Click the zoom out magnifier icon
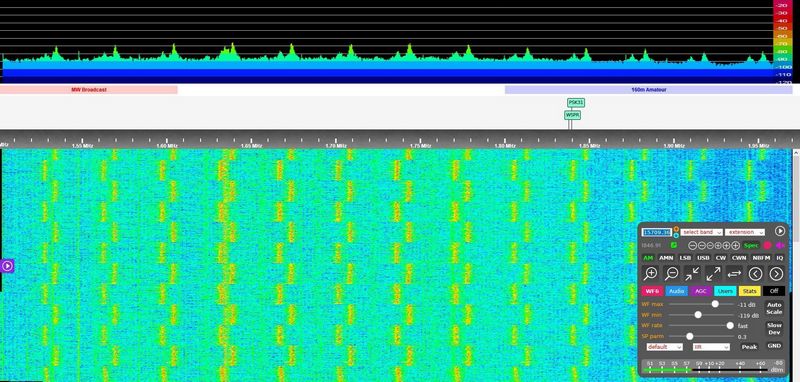This screenshot has width=800, height=382. pyautogui.click(x=671, y=274)
